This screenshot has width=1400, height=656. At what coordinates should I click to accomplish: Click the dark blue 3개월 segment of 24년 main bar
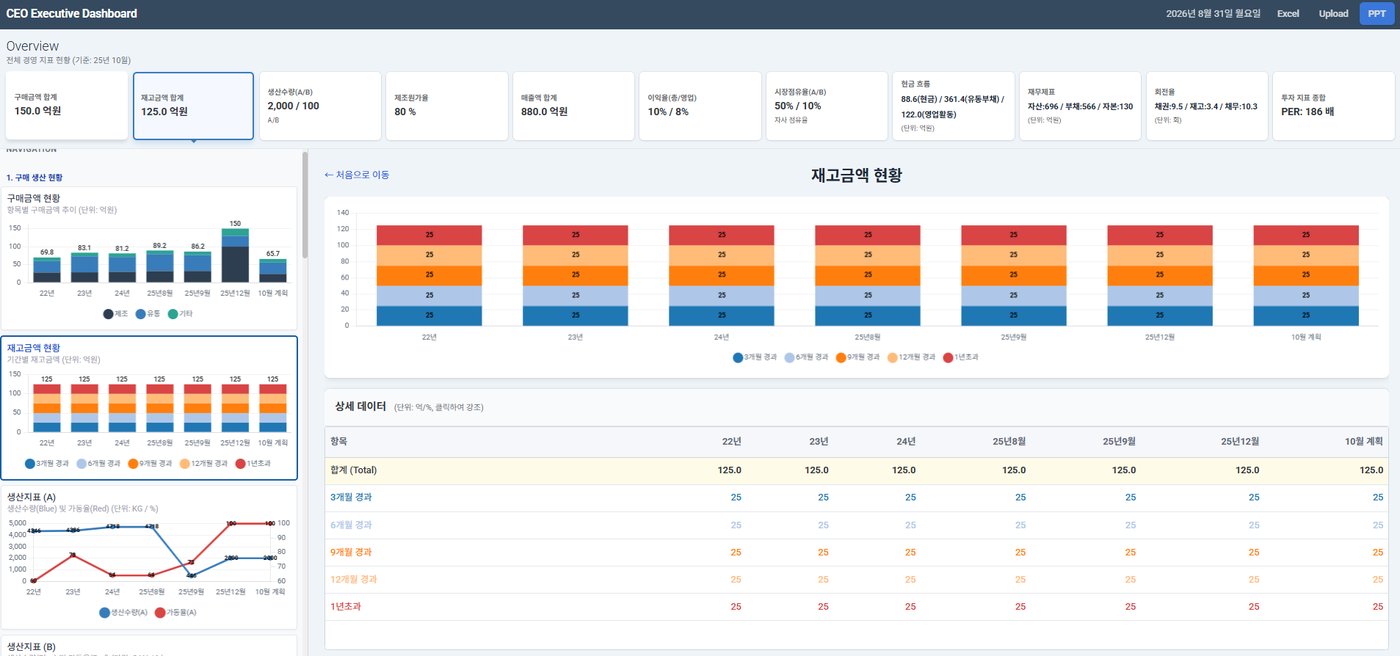(x=721, y=316)
